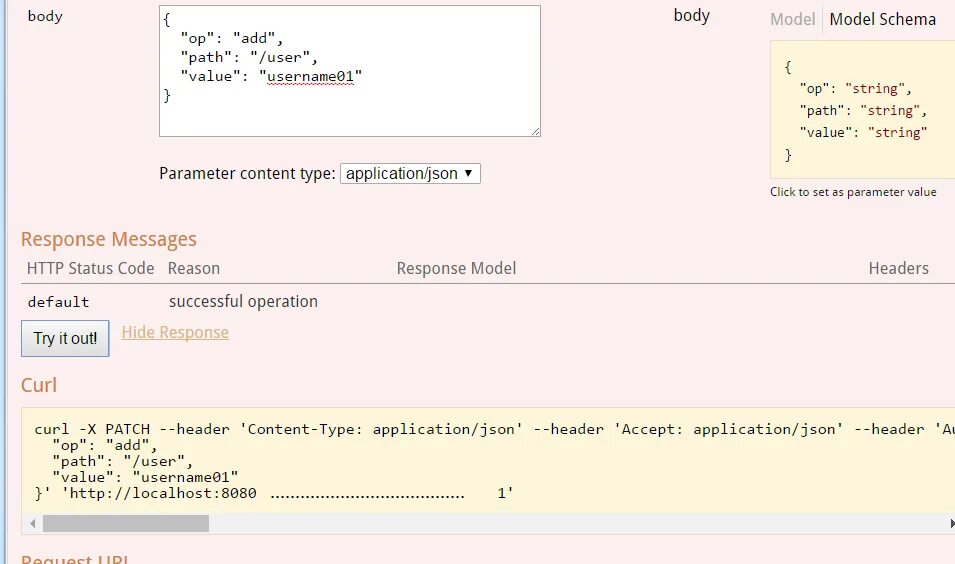
Task: Switch to the Model tab
Action: (x=792, y=19)
